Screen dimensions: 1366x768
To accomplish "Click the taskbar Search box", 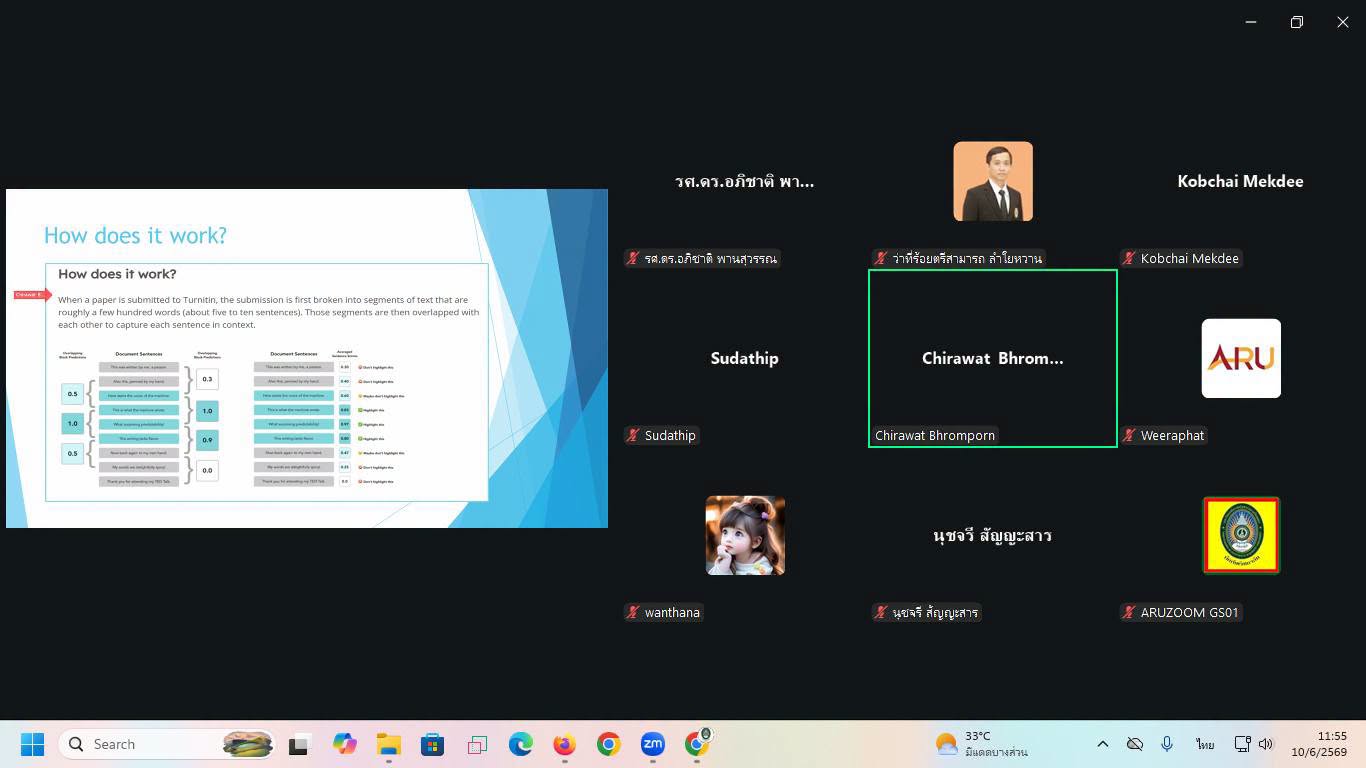I will tap(168, 744).
